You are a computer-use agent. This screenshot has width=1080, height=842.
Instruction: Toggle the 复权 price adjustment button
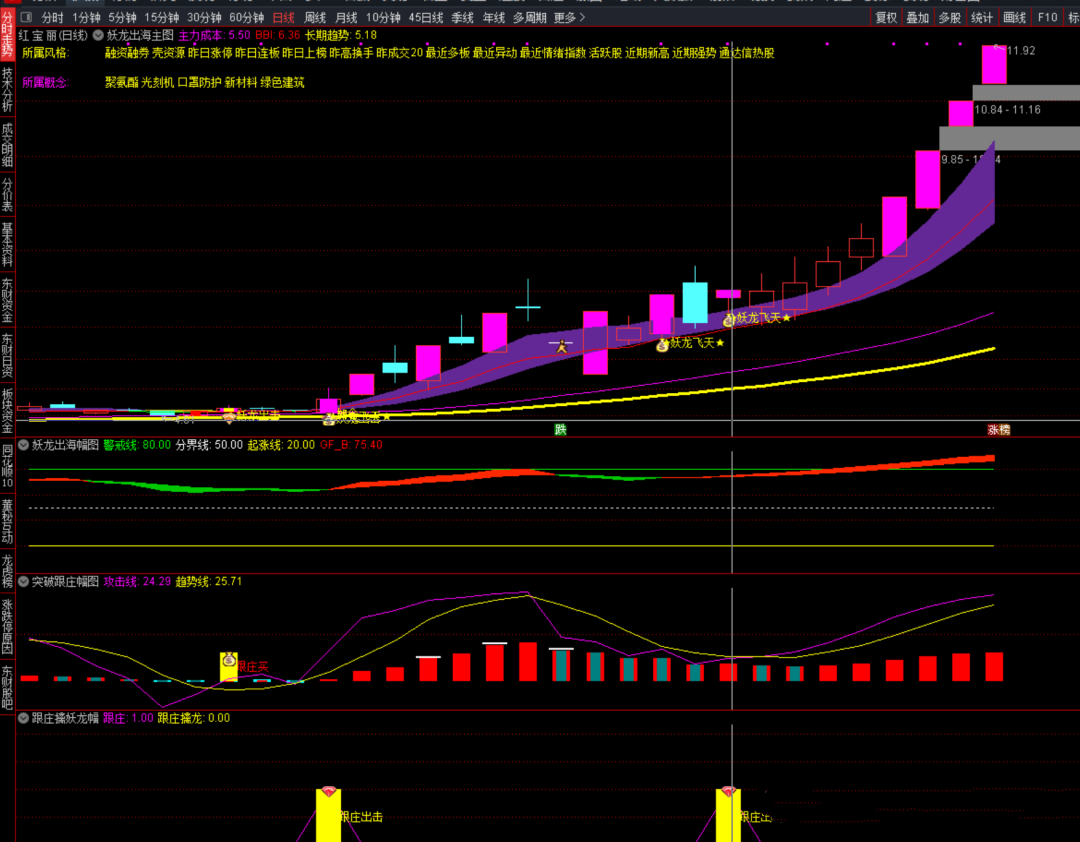(886, 17)
